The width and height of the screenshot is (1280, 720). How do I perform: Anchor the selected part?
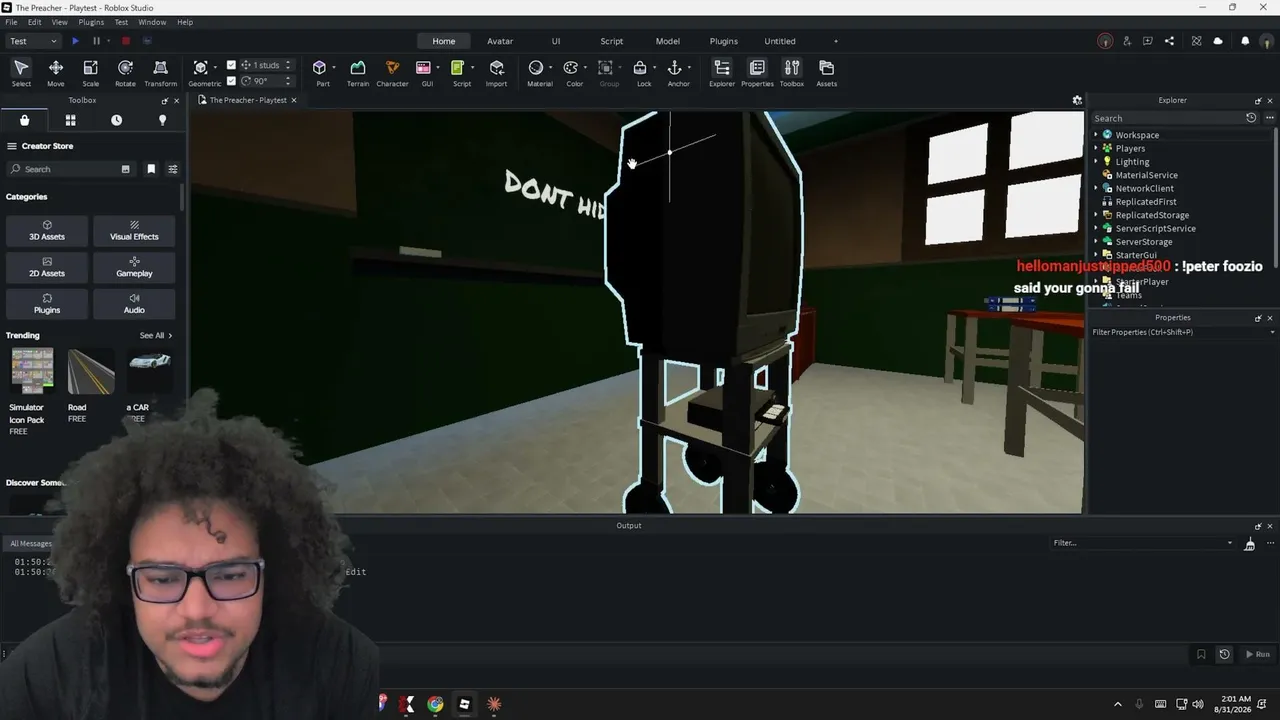677,73
